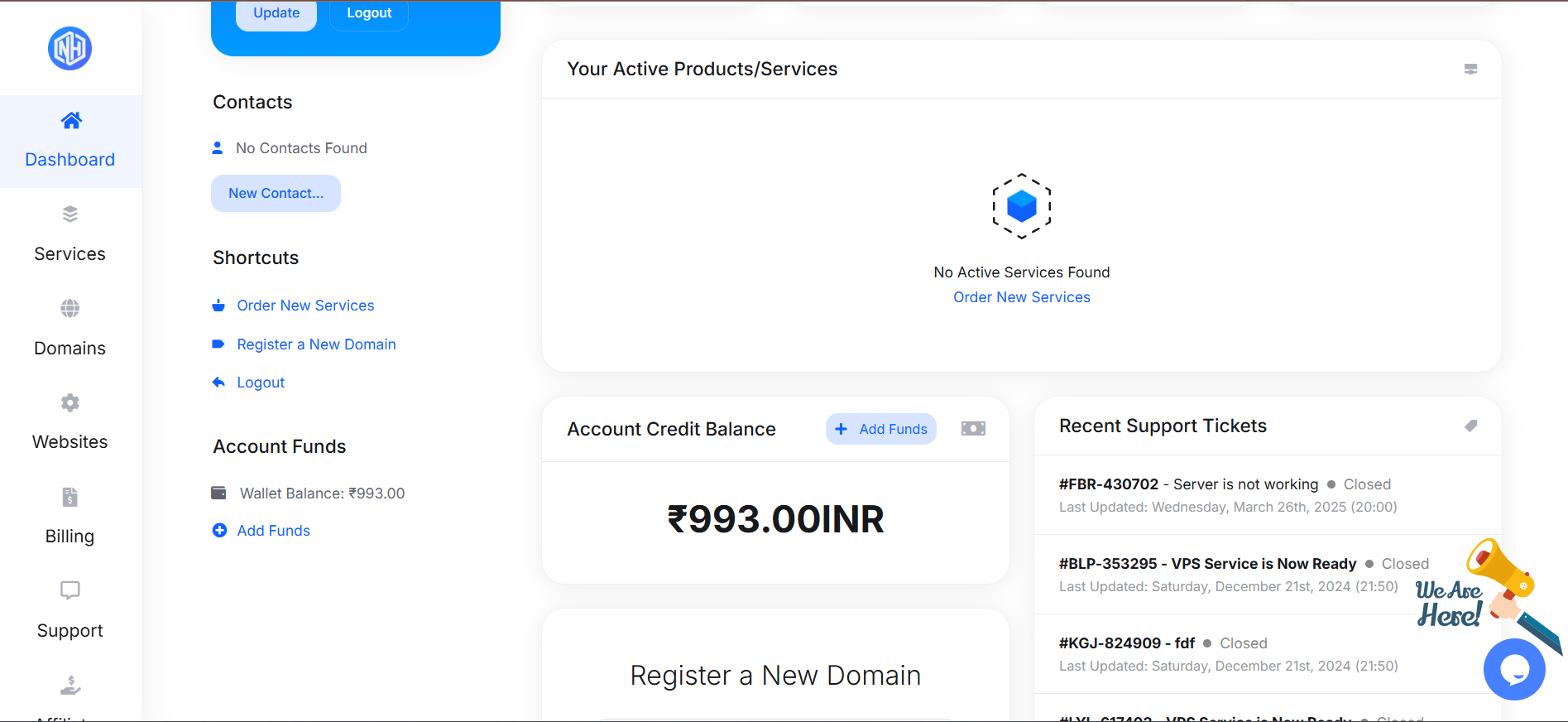Viewport: 1568px width, 722px height.
Task: Open the Billing invoice icon
Action: click(70, 497)
